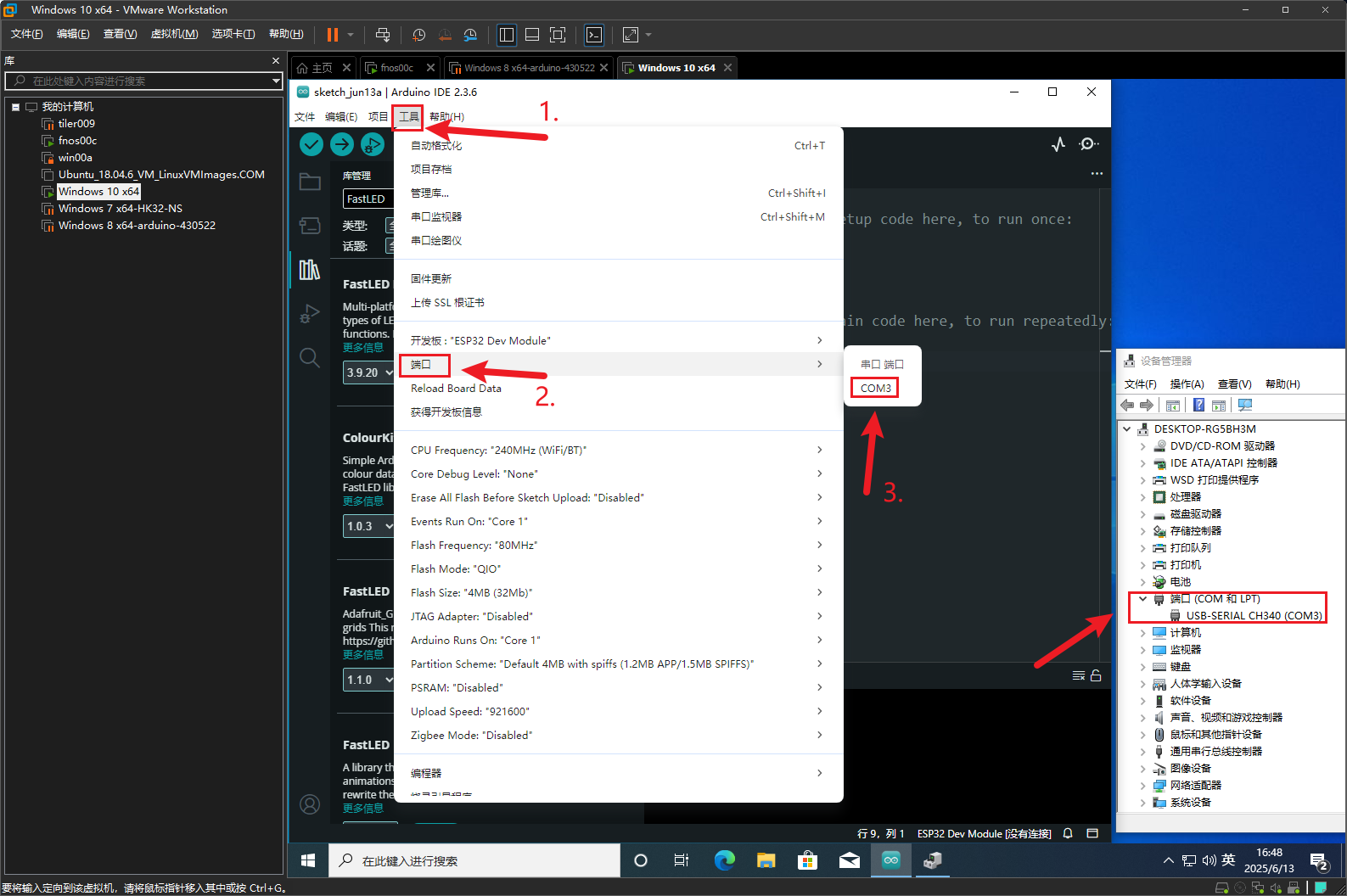
Task: Expand Flash Size 4MB submenu
Action: point(618,593)
